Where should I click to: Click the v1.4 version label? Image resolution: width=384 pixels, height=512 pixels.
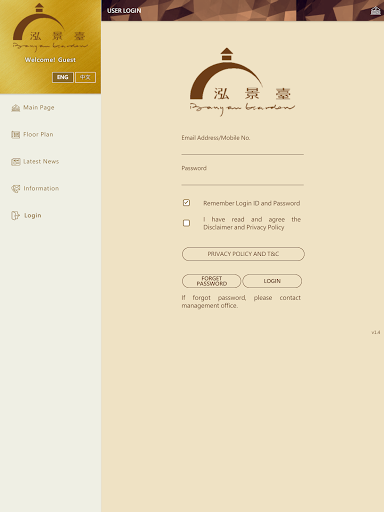point(376,332)
